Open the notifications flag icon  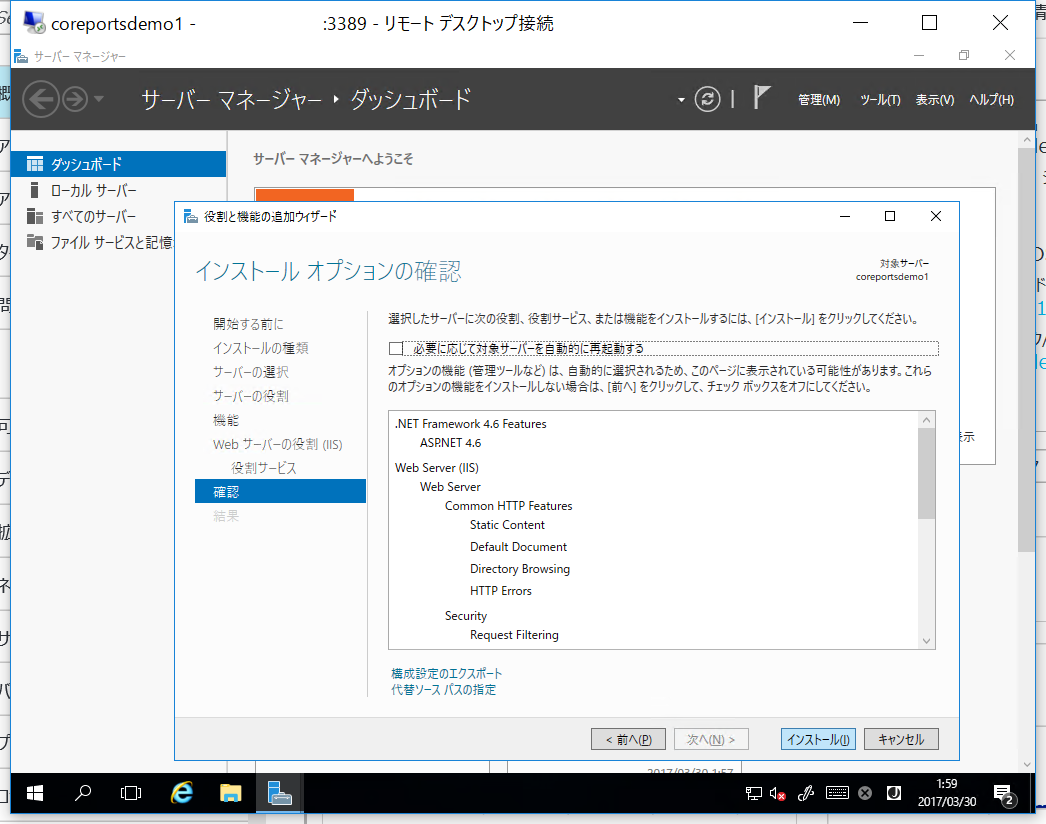761,97
